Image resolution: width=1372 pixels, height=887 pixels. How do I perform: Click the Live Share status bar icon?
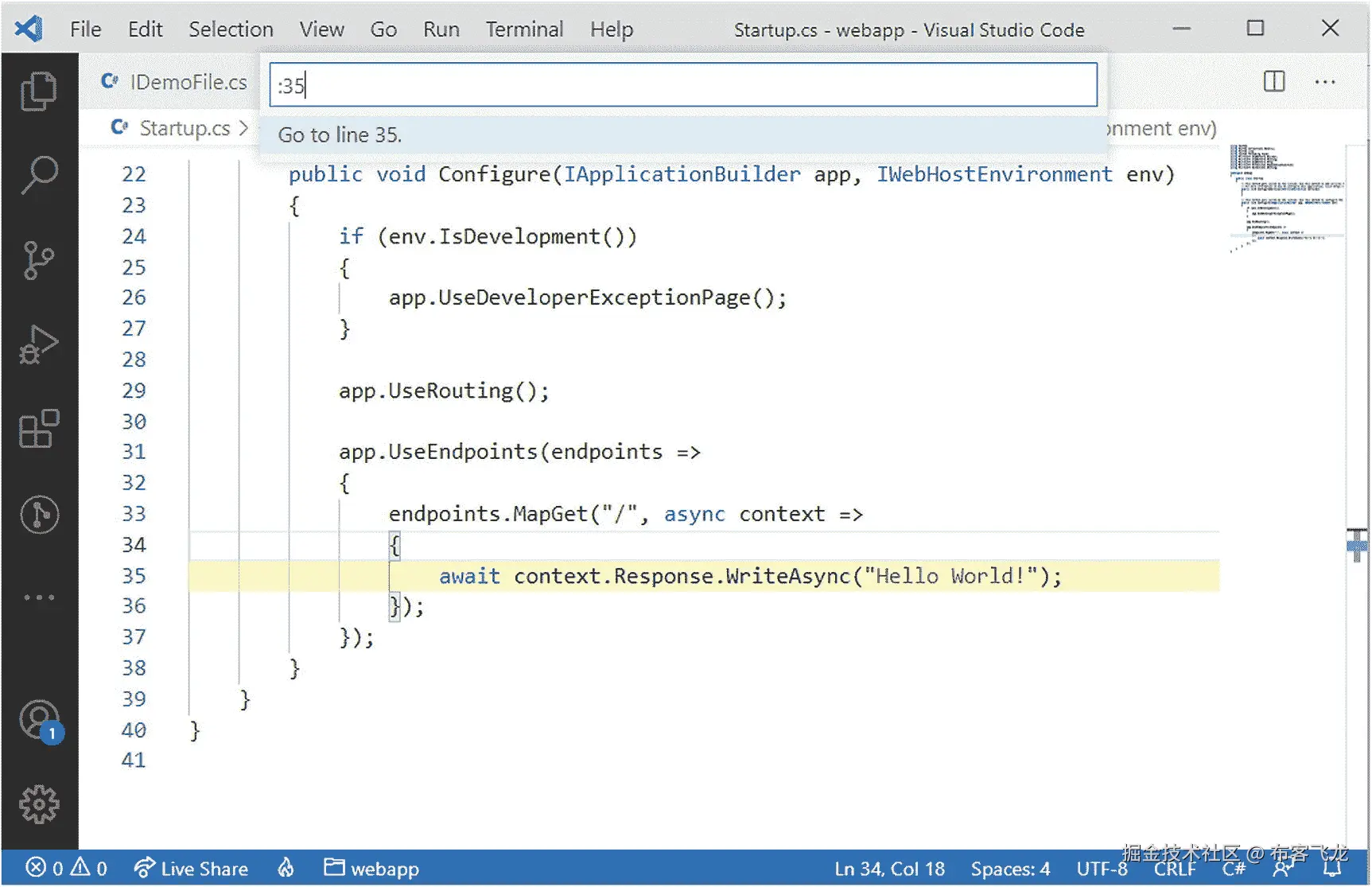click(x=191, y=868)
